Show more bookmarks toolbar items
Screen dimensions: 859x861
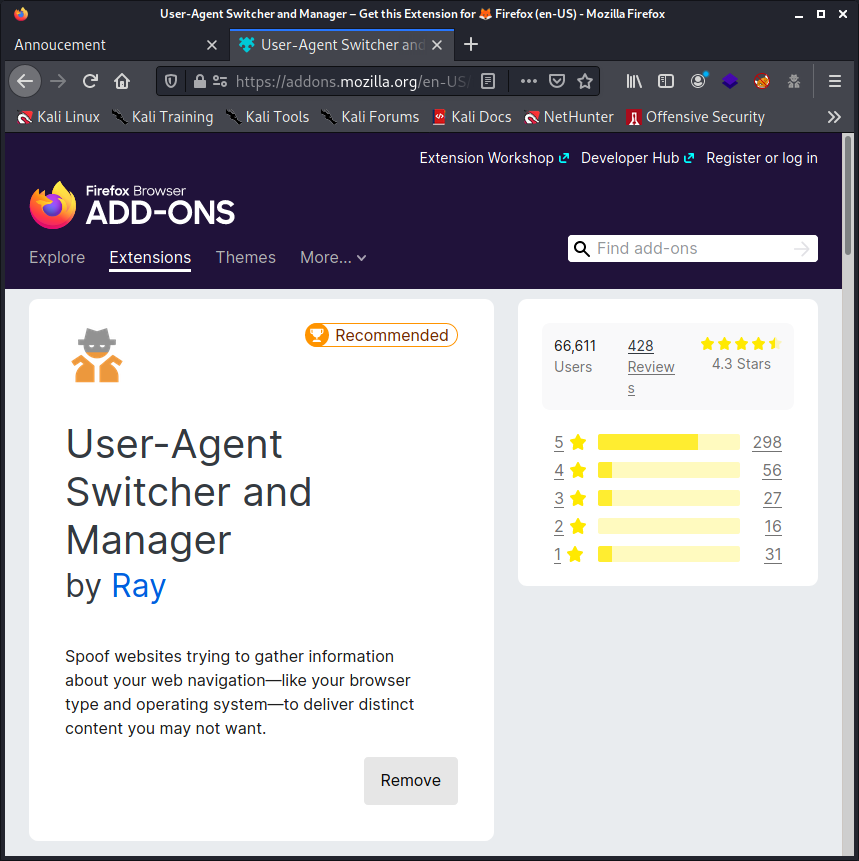click(834, 117)
